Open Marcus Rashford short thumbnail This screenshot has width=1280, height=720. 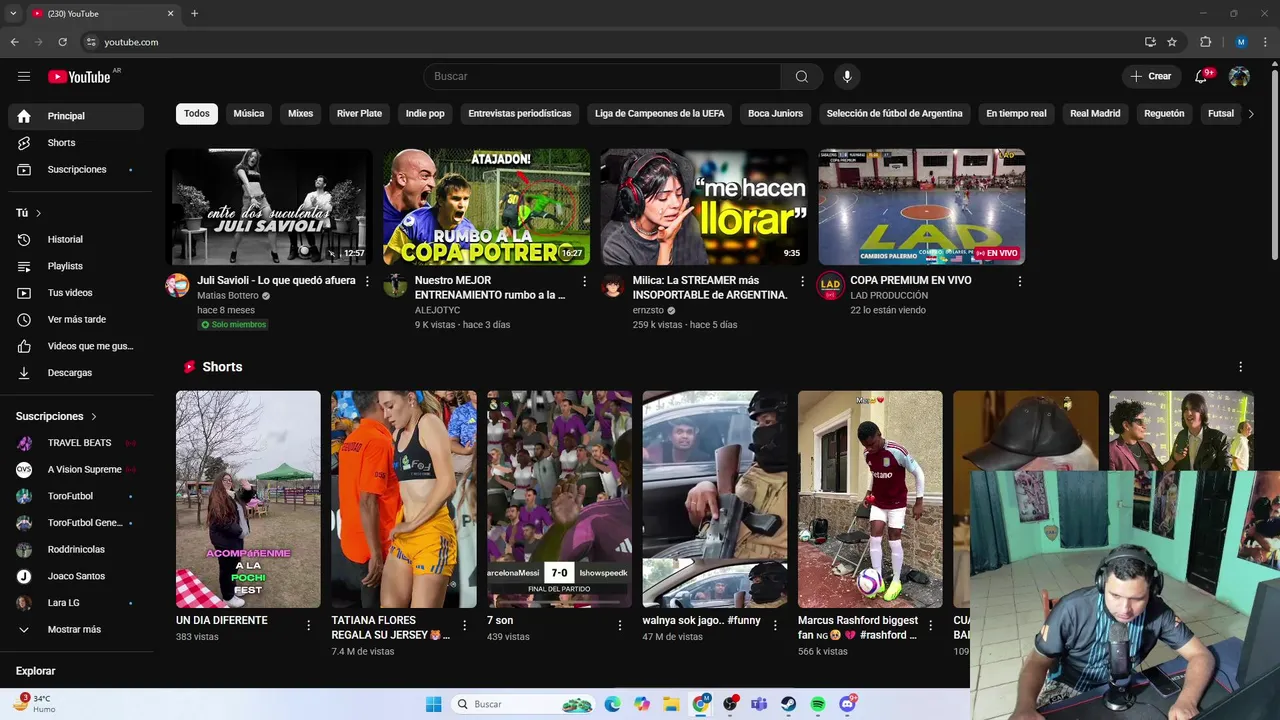[870, 499]
